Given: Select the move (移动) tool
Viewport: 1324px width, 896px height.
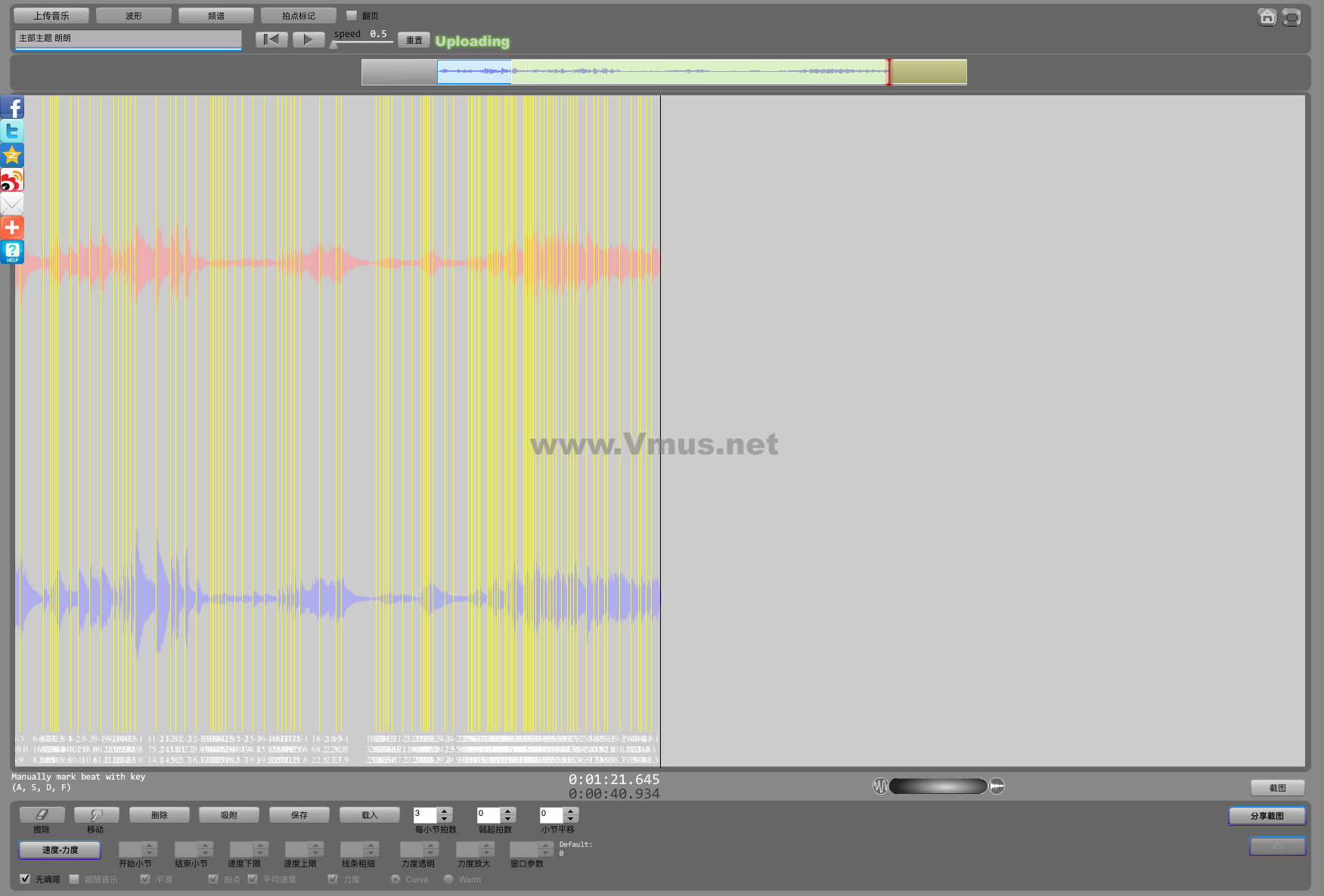Looking at the screenshot, I should (96, 814).
